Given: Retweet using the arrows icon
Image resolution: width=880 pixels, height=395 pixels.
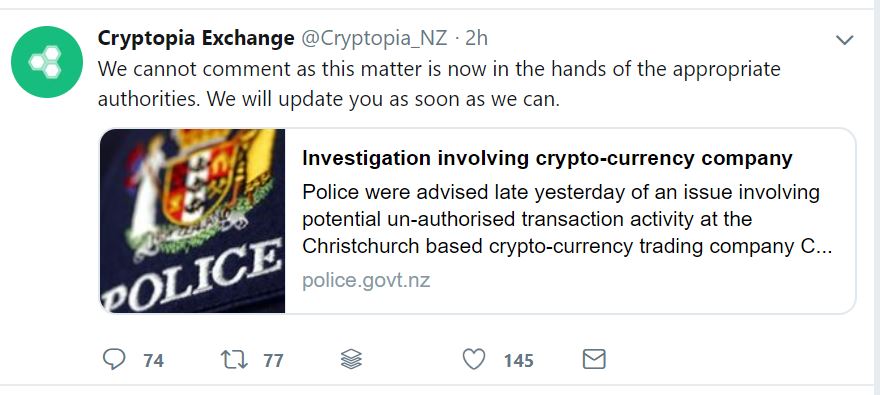Looking at the screenshot, I should (234, 359).
